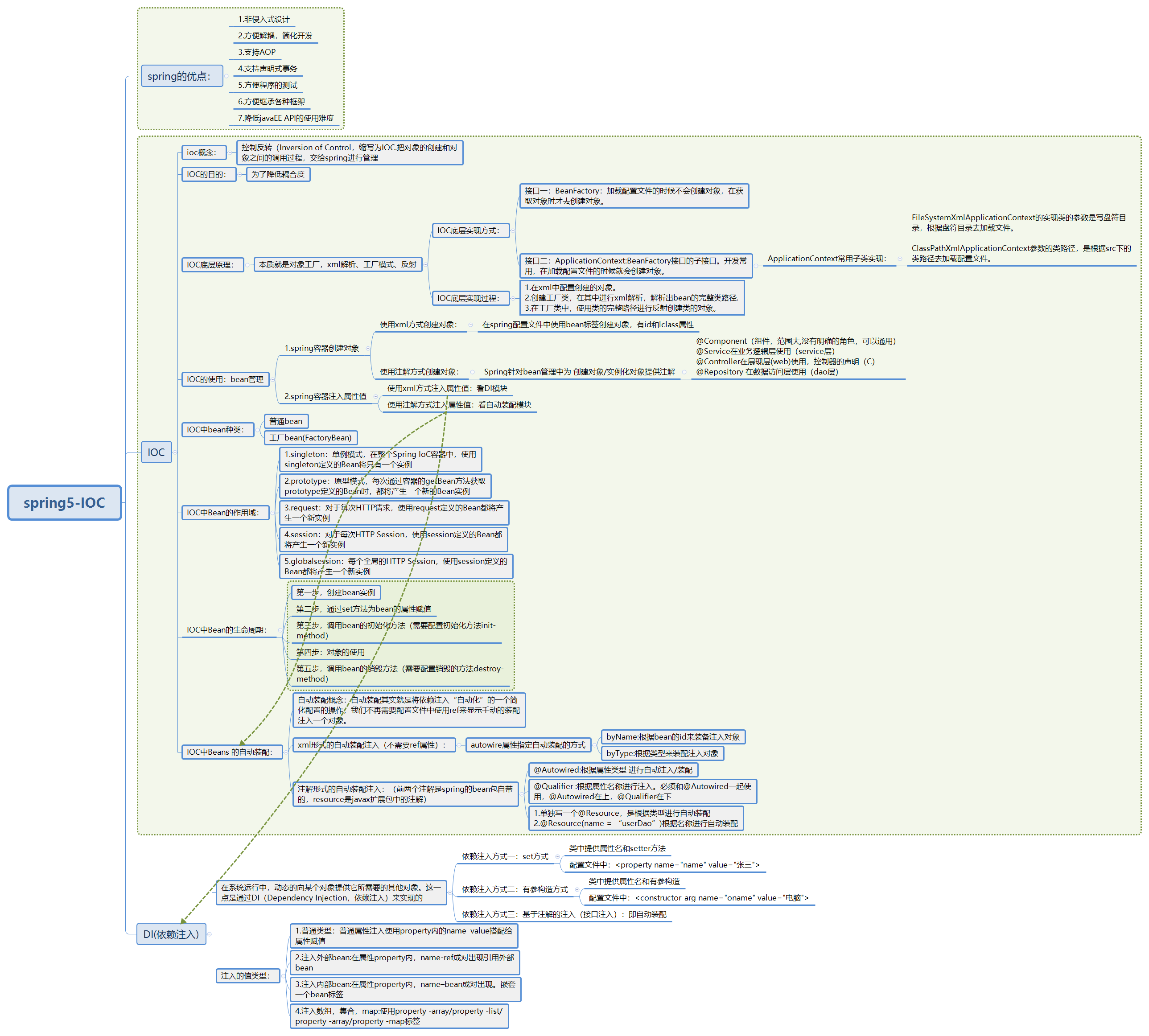Collapse the toggle beside IOC中Bean的作用域
This screenshot has width=1149, height=1036.
coord(272,513)
